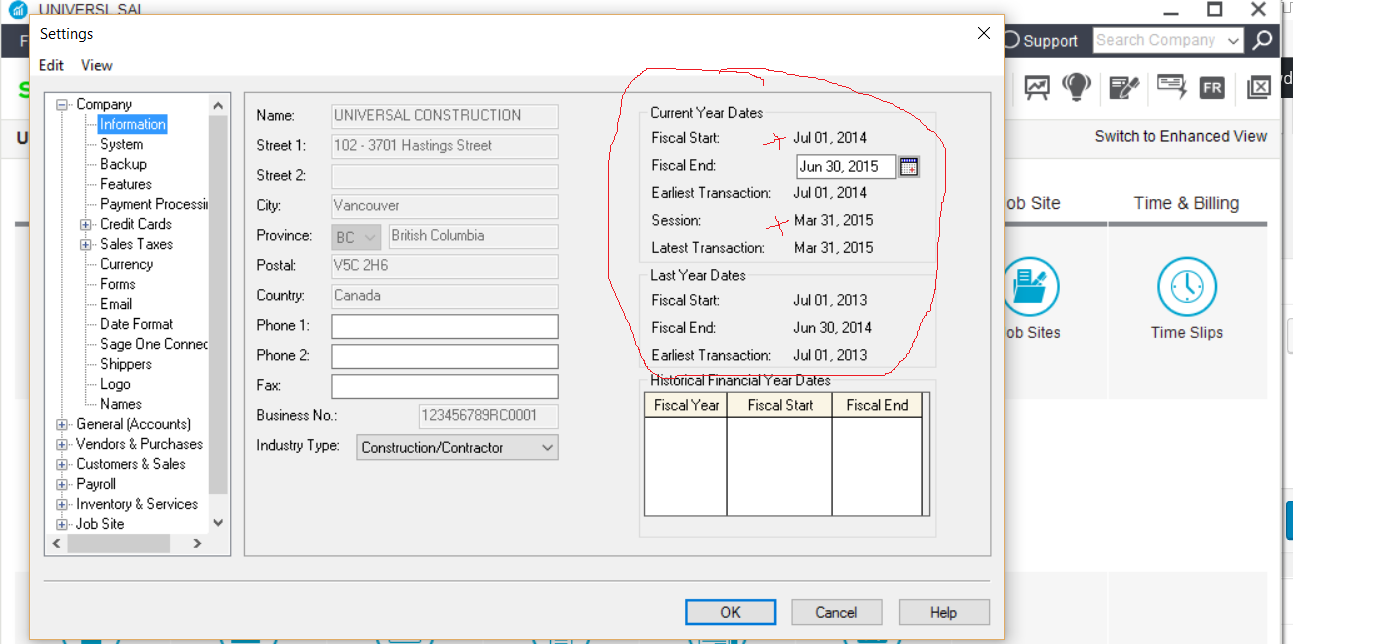Select Currency in the settings tree
The image size is (1395, 644).
click(x=126, y=264)
